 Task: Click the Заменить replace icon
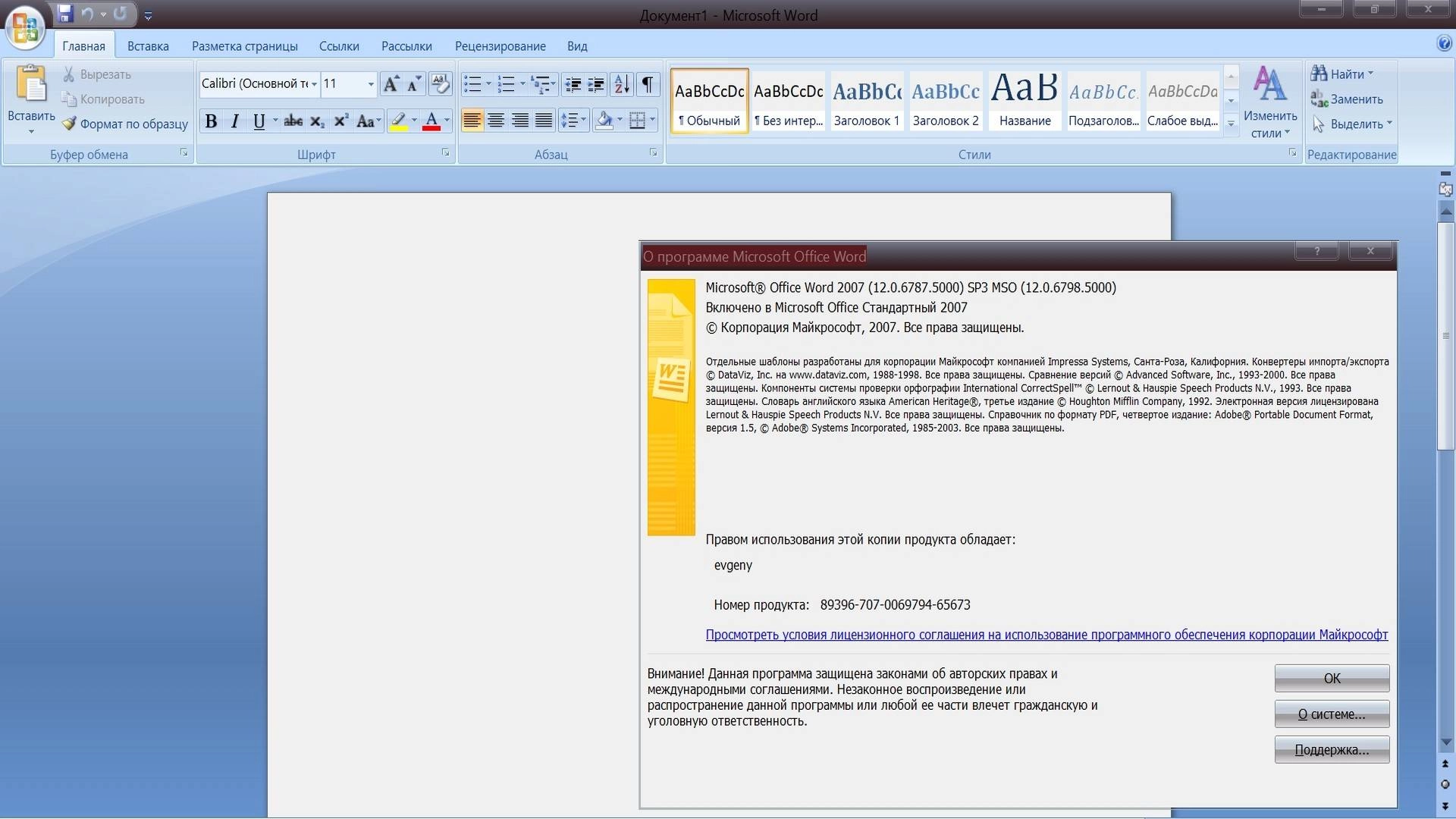click(x=1319, y=99)
